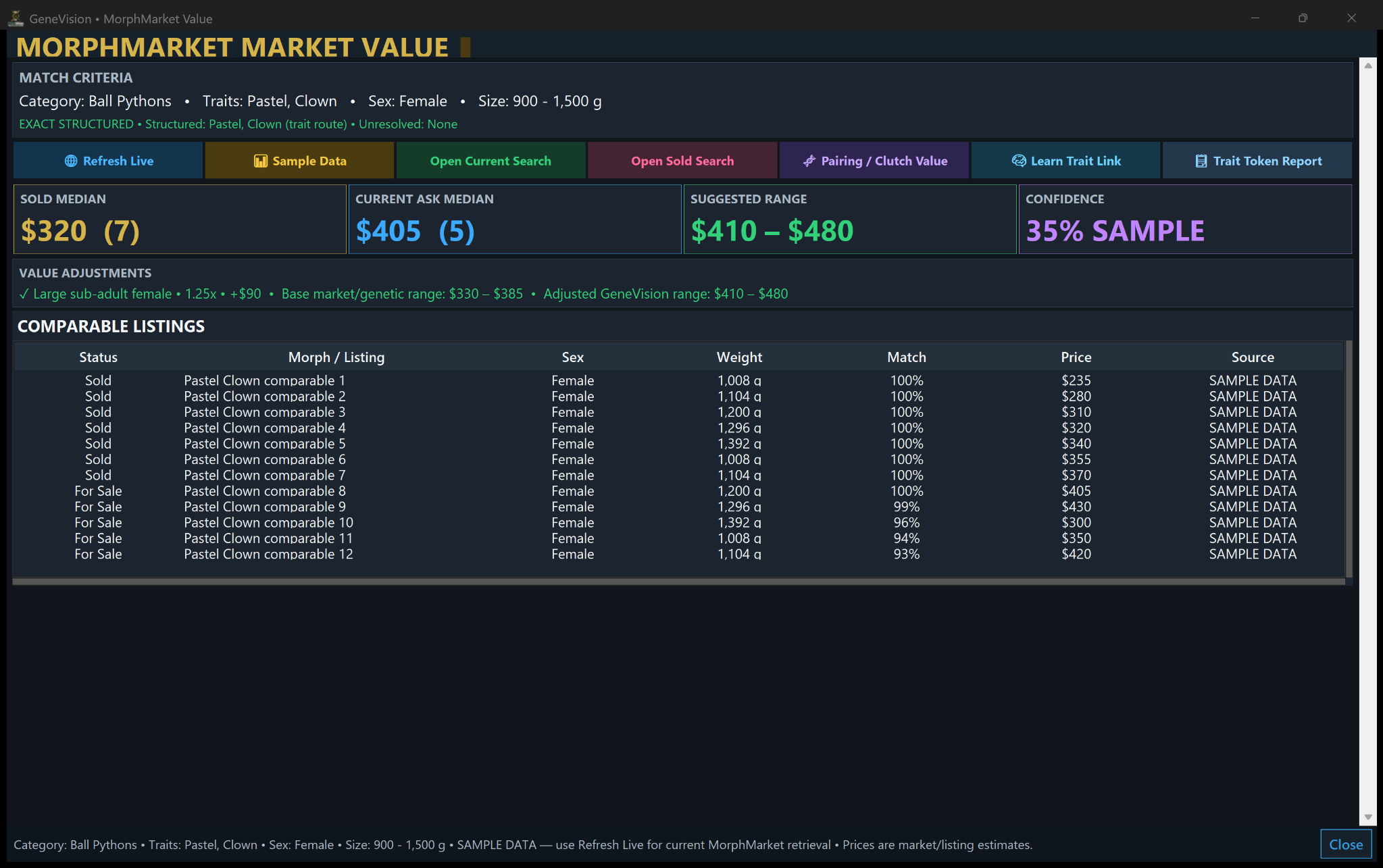Sort by the Sex column header

pos(573,357)
